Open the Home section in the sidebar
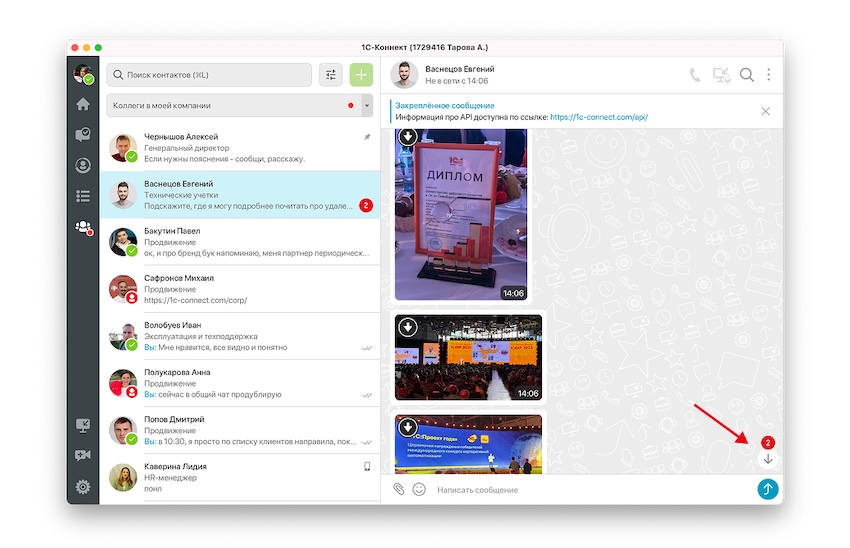The height and width of the screenshot is (548, 850). (x=83, y=104)
